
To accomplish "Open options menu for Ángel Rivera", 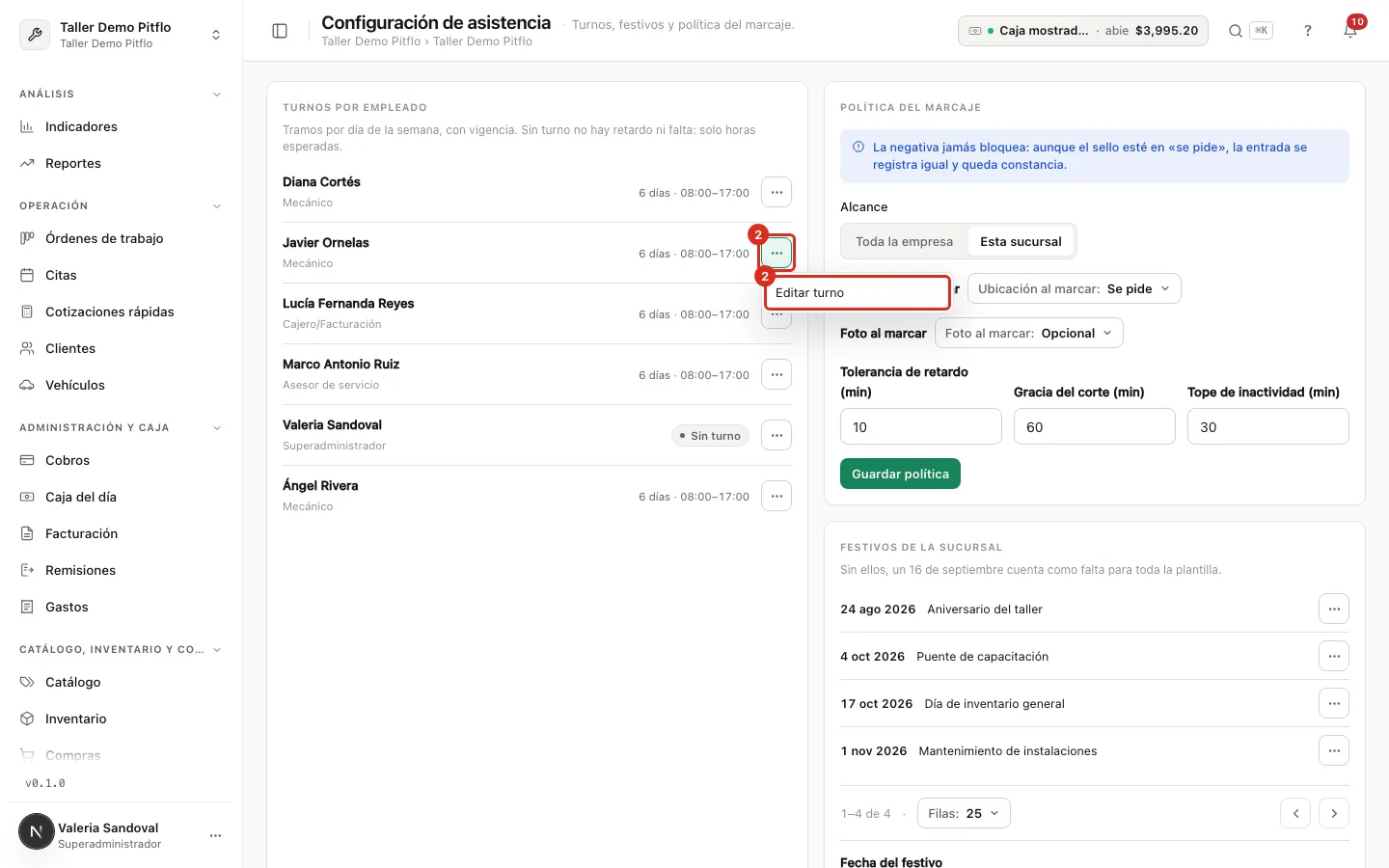I will pyautogui.click(x=776, y=496).
